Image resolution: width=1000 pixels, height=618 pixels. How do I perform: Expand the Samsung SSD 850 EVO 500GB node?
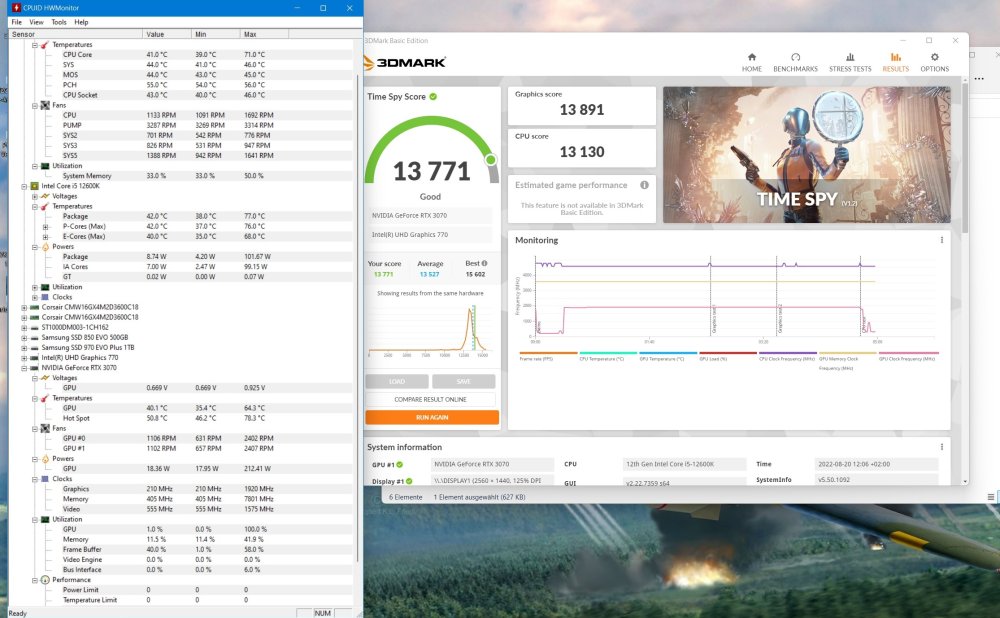pyautogui.click(x=25, y=337)
